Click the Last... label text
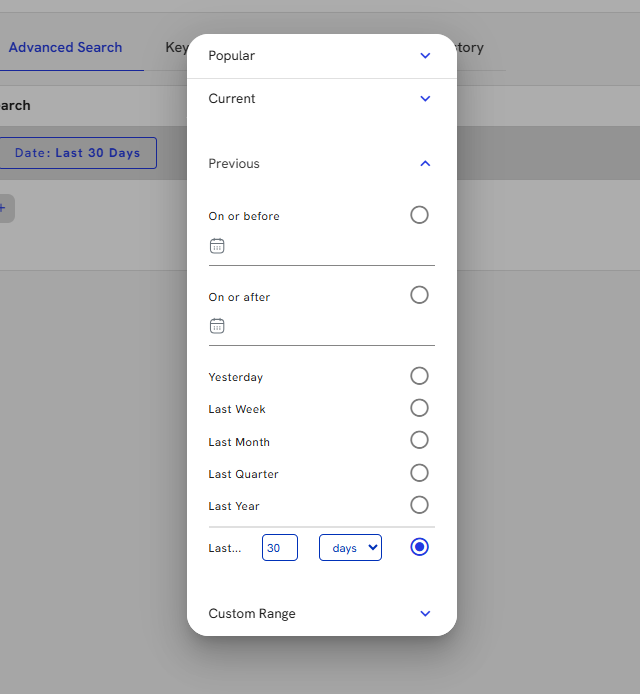The image size is (640, 694). tap(225, 548)
